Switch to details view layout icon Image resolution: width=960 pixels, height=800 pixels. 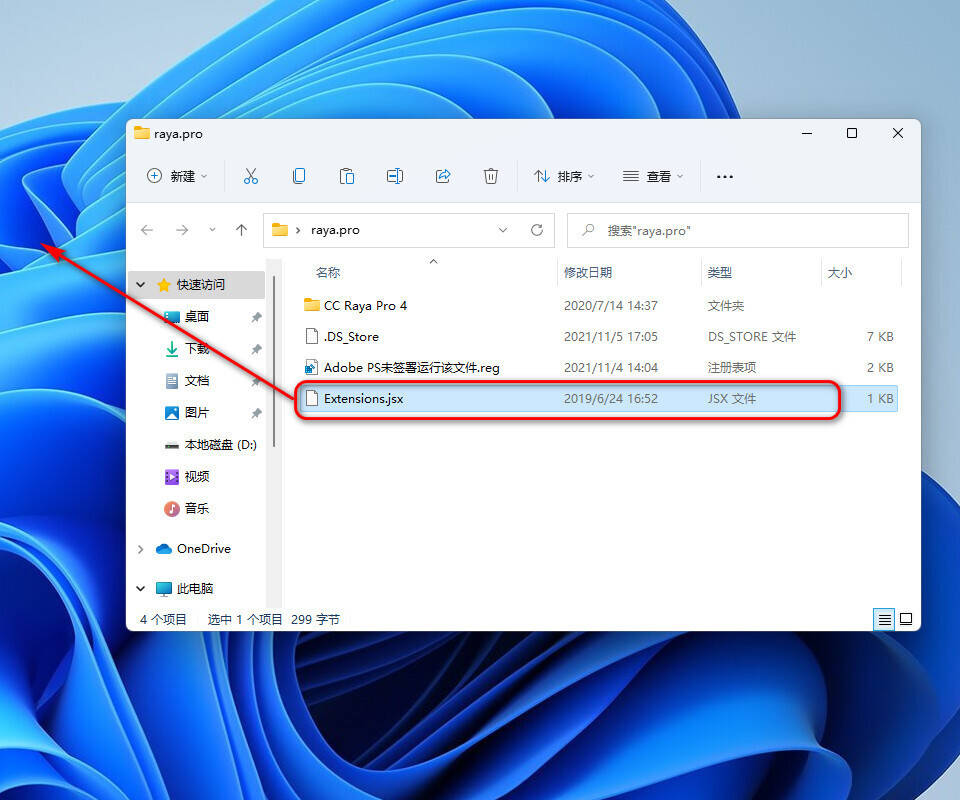pyautogui.click(x=884, y=620)
